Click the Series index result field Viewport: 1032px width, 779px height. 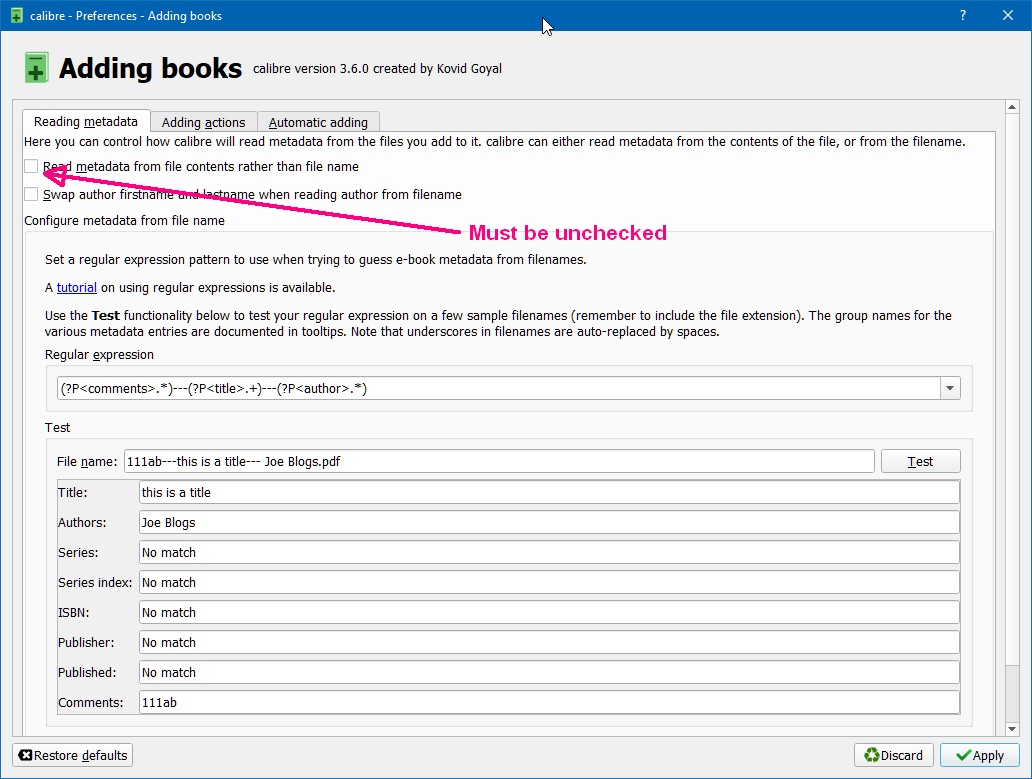coord(549,582)
